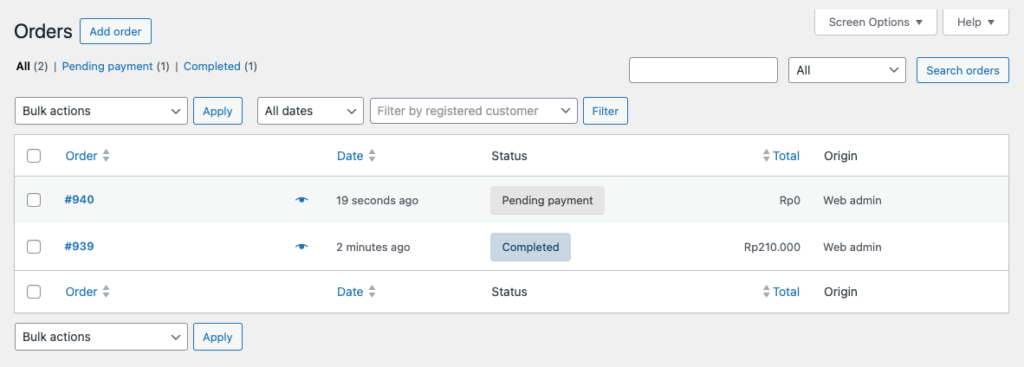This screenshot has width=1024, height=367.
Task: Click the Order column header link at top
Action: click(x=81, y=156)
